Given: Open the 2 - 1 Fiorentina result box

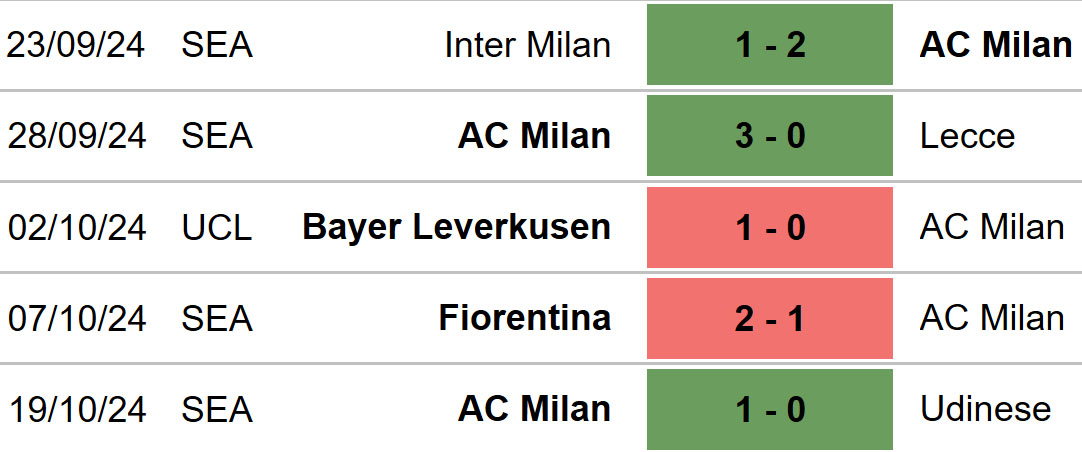Looking at the screenshot, I should (769, 318).
